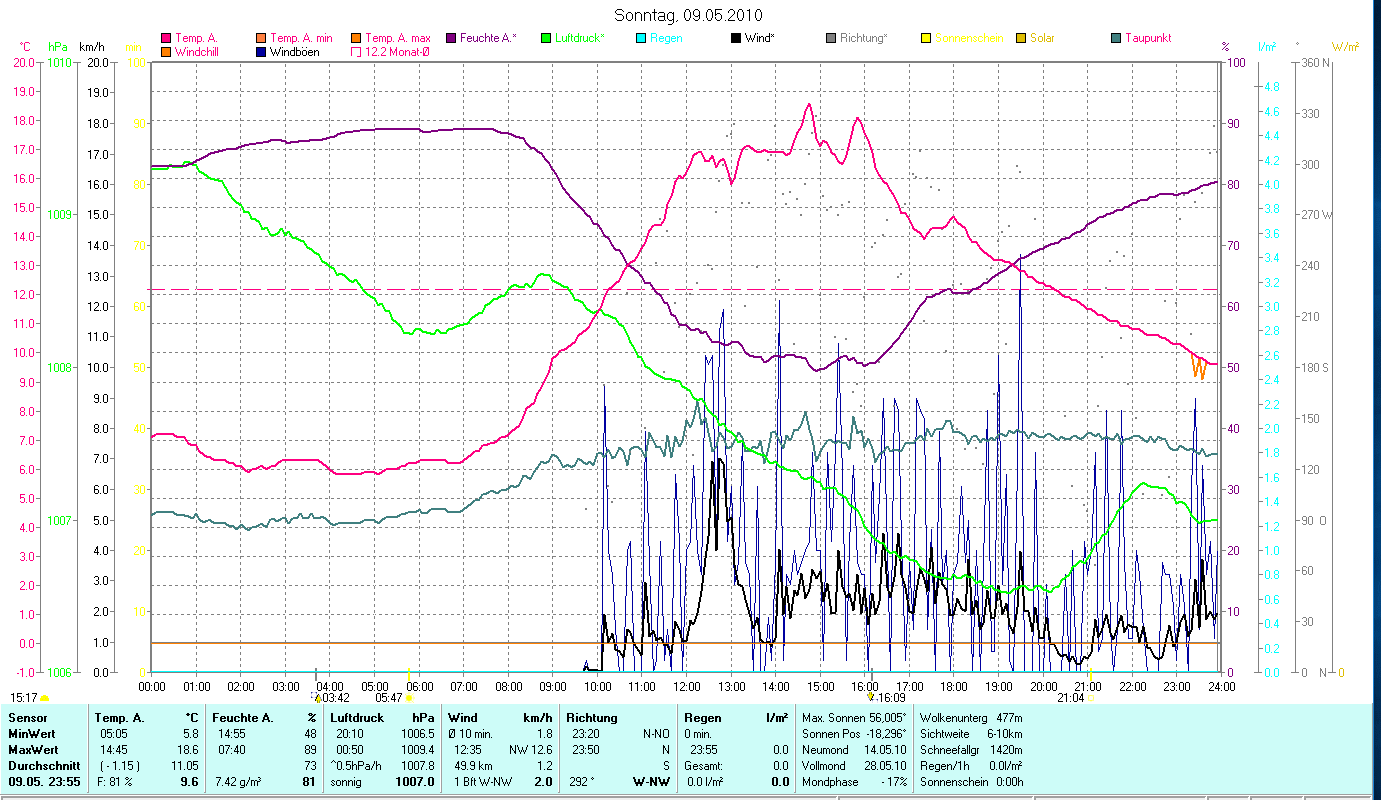Click the chart title Sonntag, 09.05.2010
This screenshot has height=800, width=1381.
[689, 15]
